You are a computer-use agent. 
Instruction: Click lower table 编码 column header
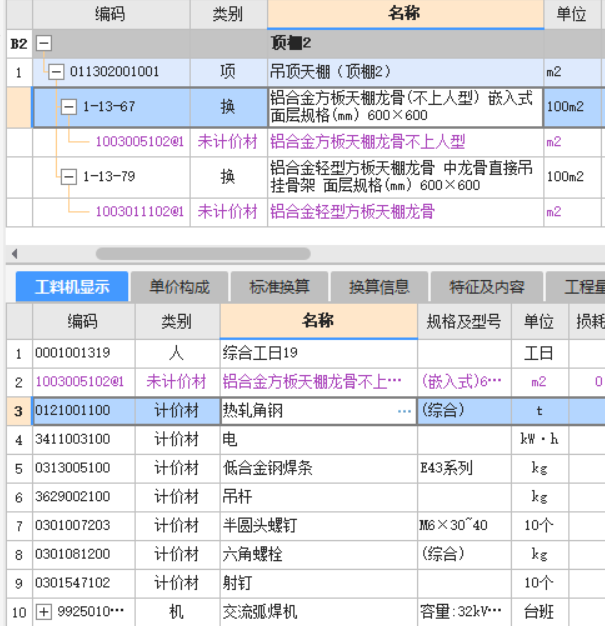[x=83, y=321]
